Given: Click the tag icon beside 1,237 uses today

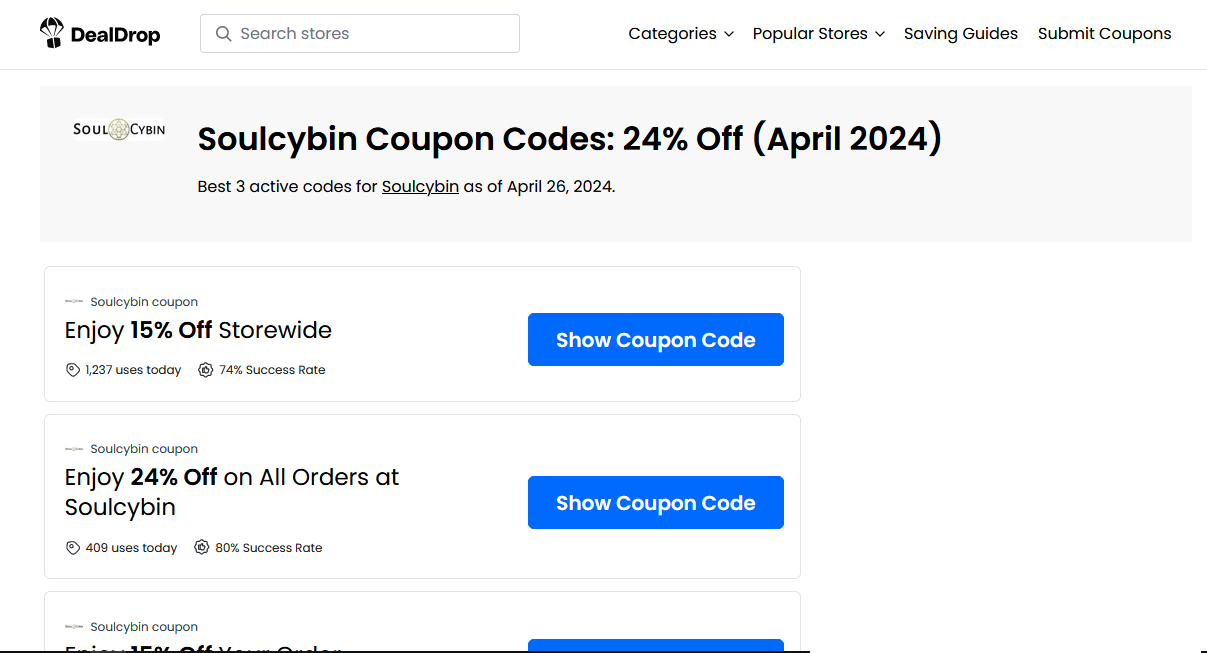Looking at the screenshot, I should 72,370.
